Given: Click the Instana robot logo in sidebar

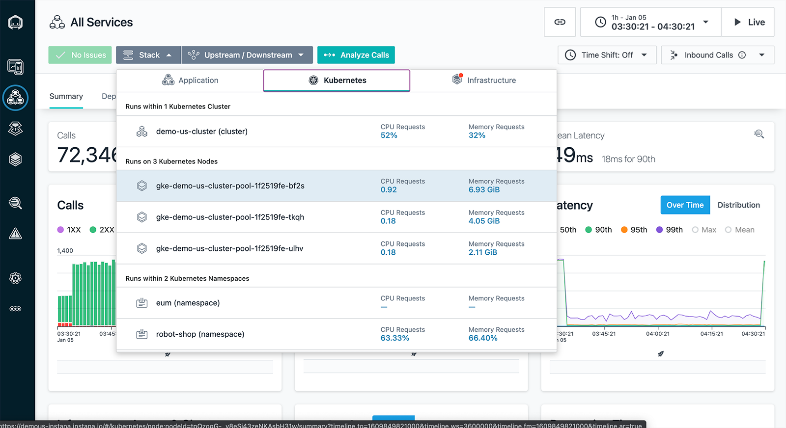Looking at the screenshot, I should (16, 22).
